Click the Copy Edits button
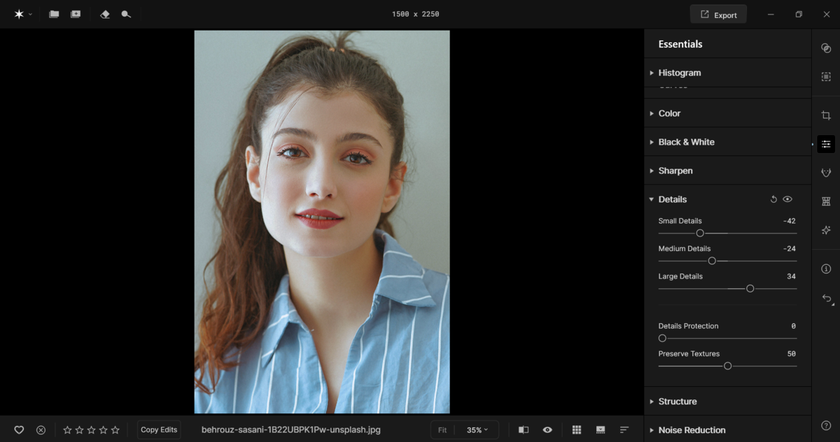Screen dimensions: 840x442 [x=159, y=430]
